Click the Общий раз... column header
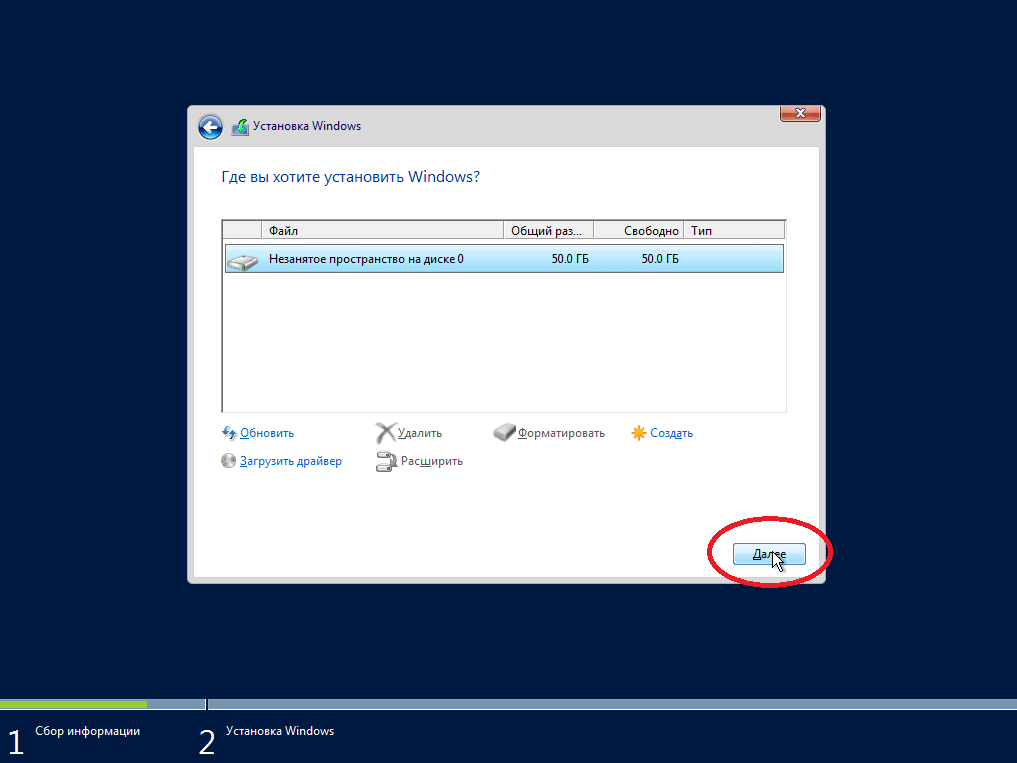The height and width of the screenshot is (763, 1017). point(548,231)
